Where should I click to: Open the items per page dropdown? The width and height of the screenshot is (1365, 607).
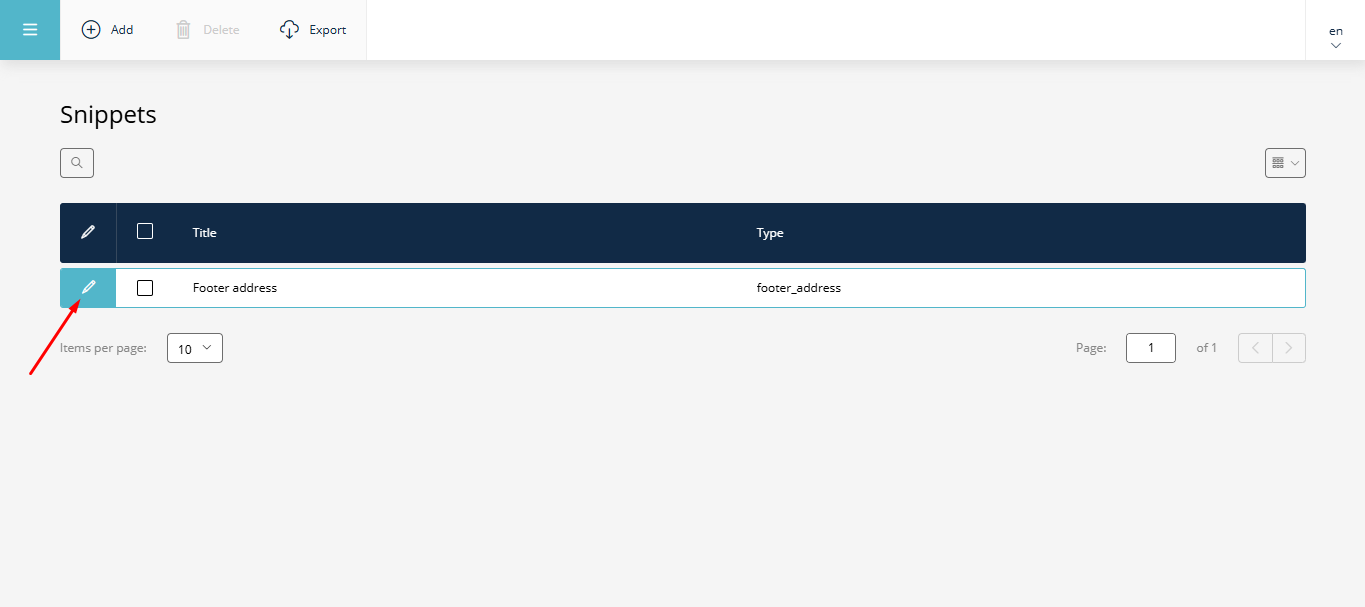194,348
